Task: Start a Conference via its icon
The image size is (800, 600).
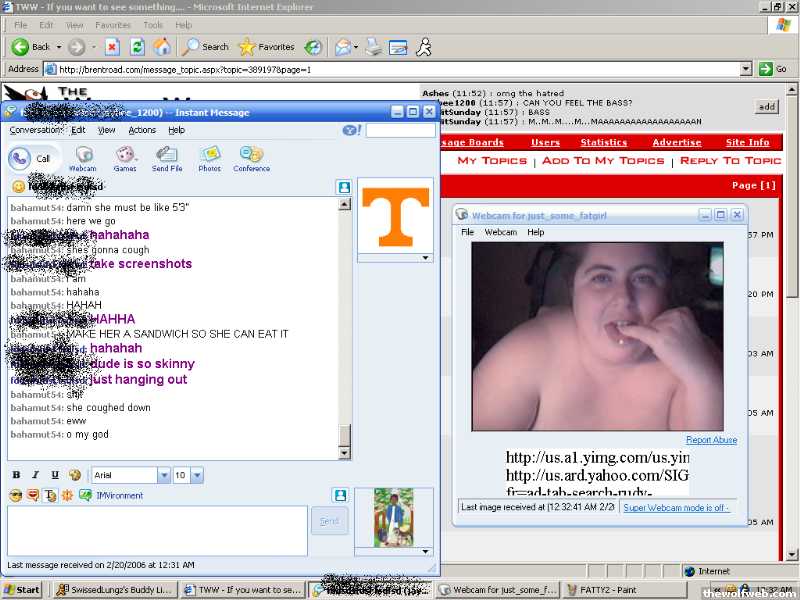Action: pyautogui.click(x=251, y=155)
